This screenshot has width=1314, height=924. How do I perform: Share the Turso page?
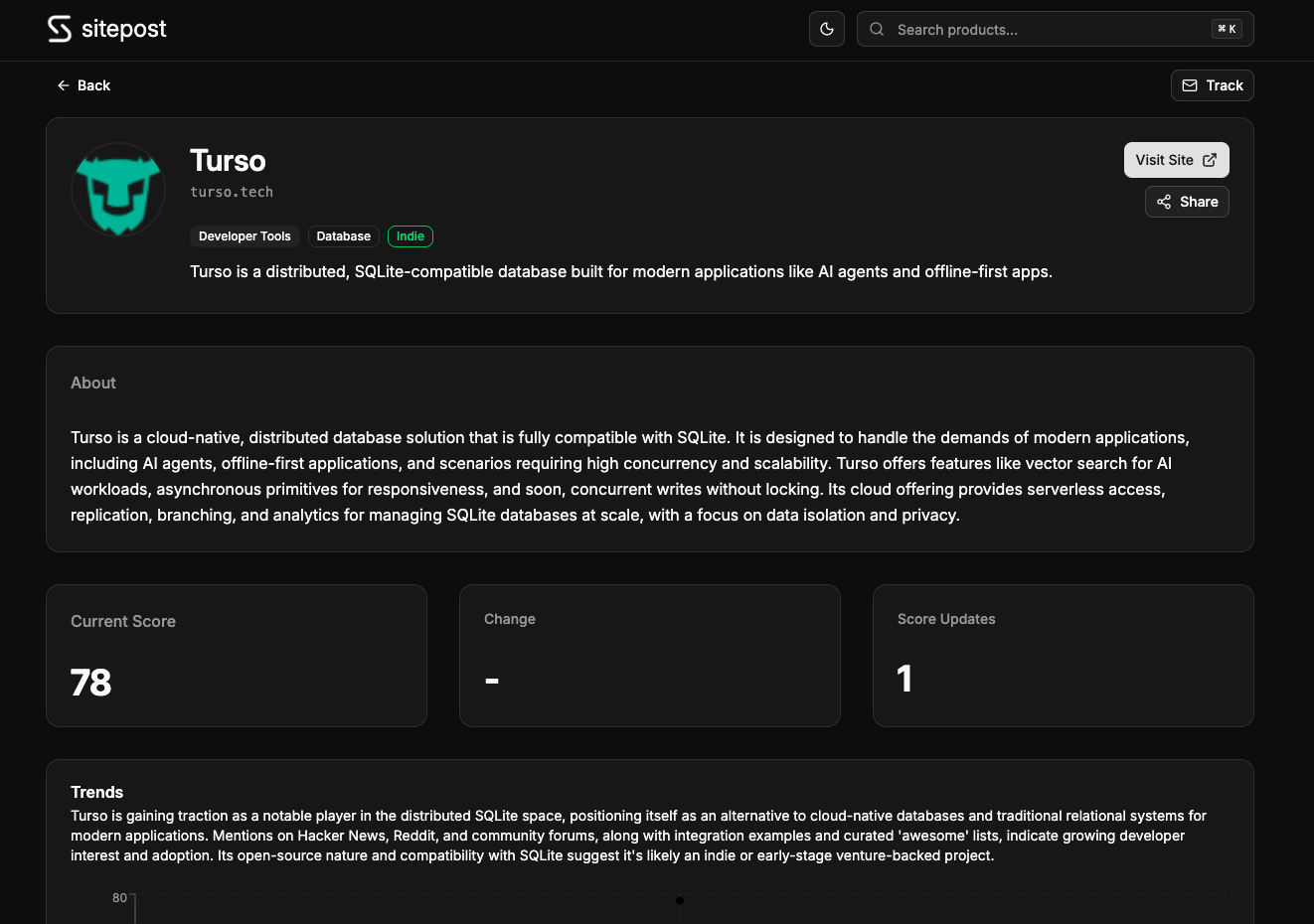[1188, 202]
